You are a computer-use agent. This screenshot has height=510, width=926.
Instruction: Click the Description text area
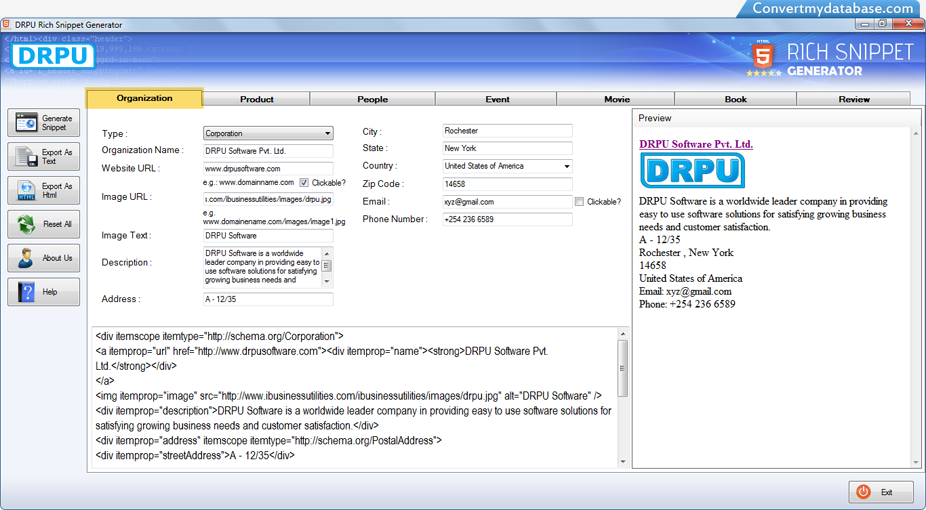point(263,267)
